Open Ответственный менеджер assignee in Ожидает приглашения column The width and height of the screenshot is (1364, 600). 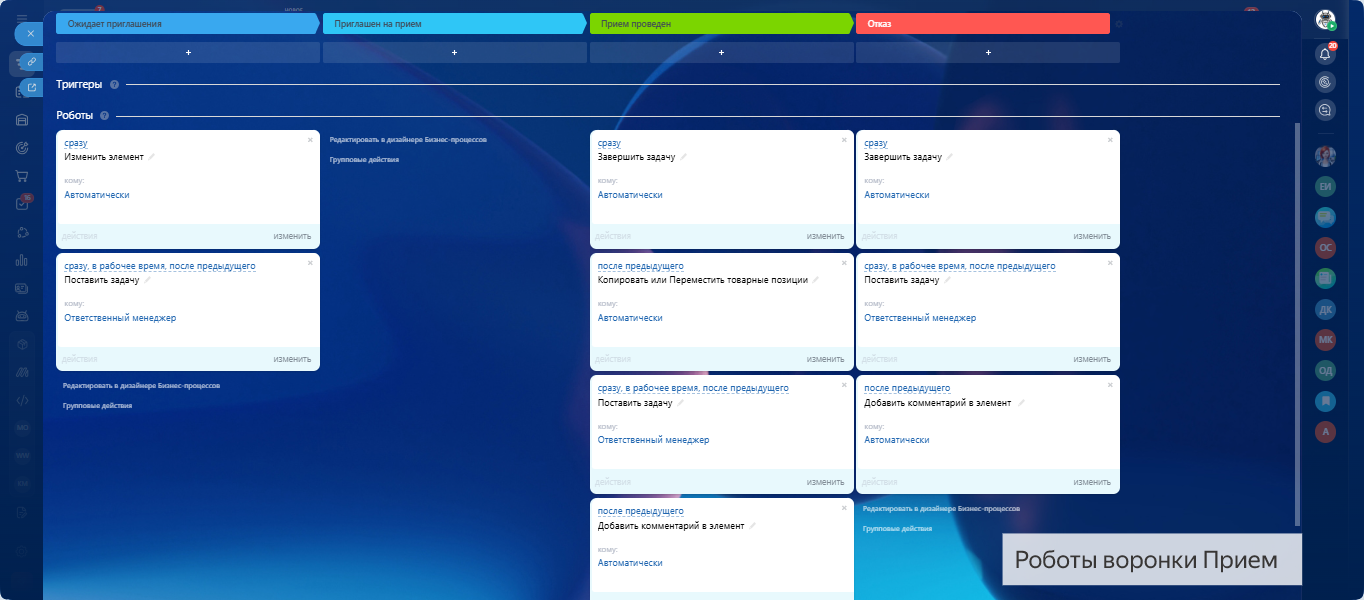(120, 318)
